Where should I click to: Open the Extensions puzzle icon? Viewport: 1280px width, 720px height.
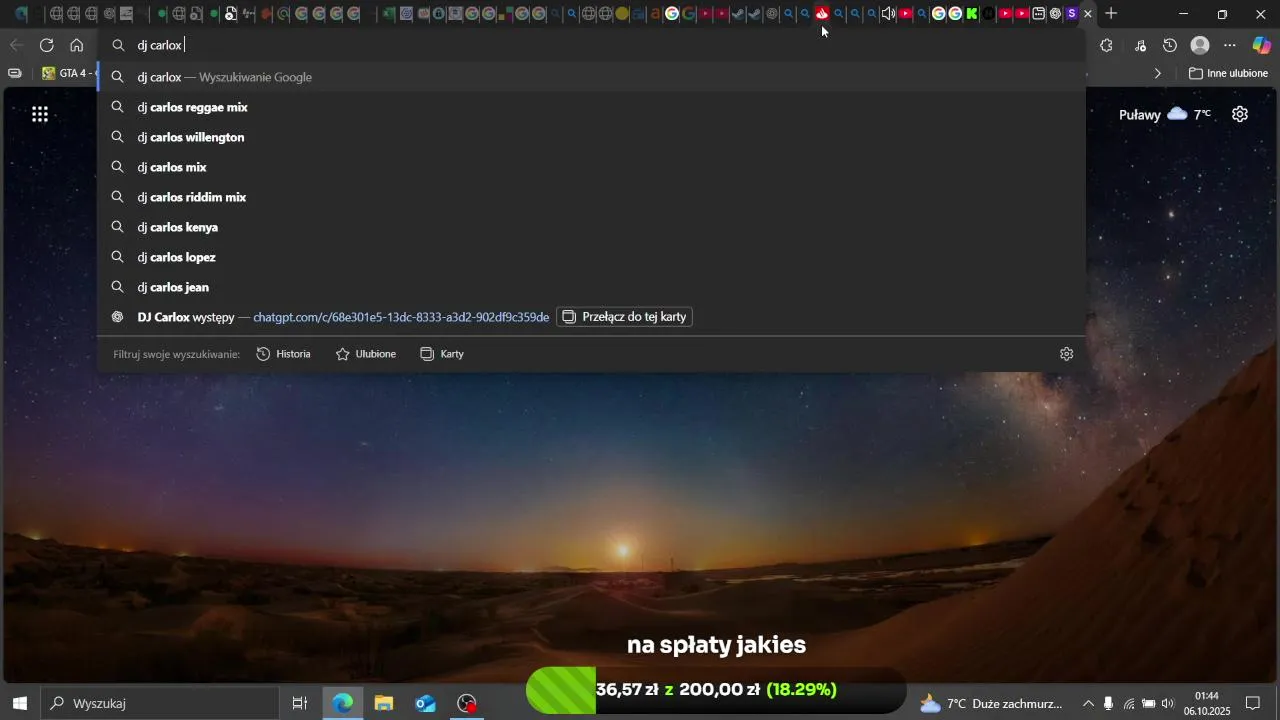click(1106, 45)
